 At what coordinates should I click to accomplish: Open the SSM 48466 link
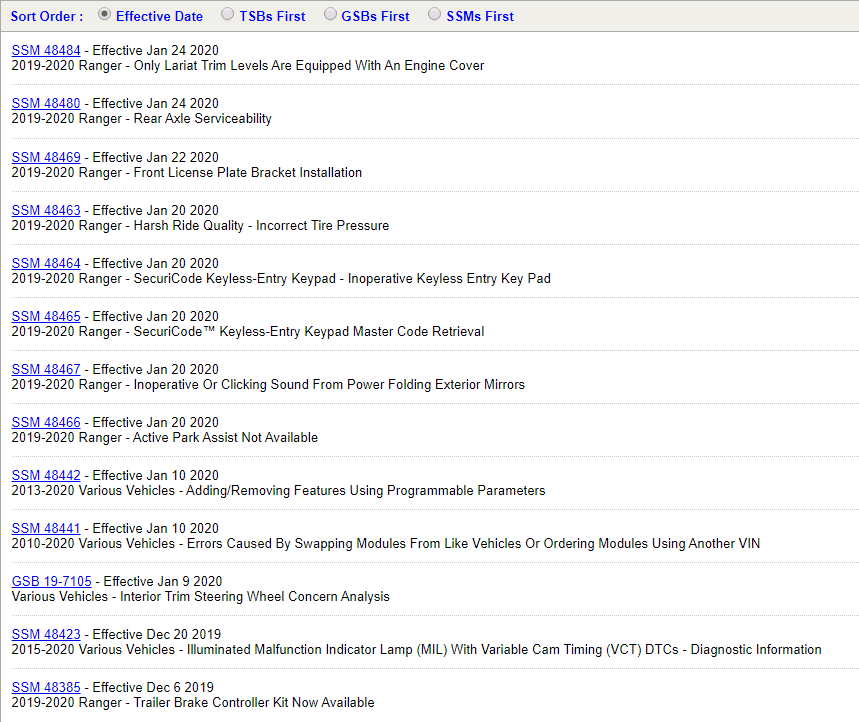pyautogui.click(x=46, y=422)
